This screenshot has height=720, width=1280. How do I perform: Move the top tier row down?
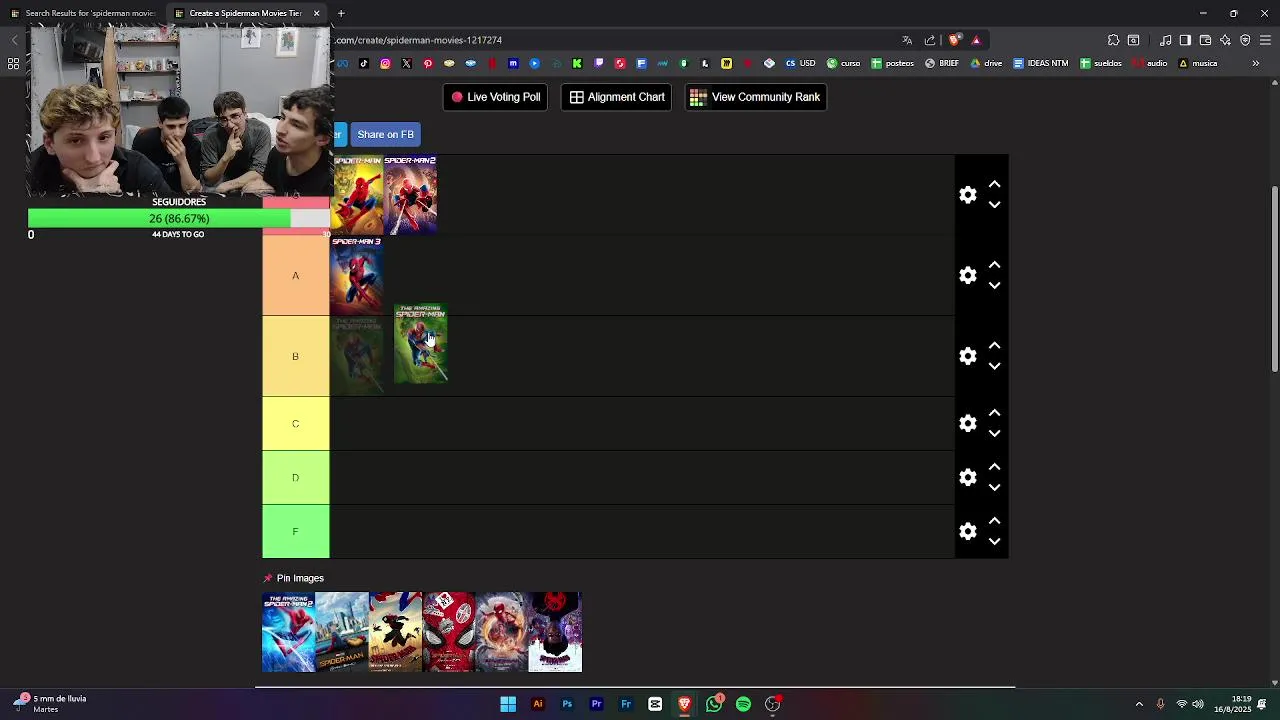994,205
